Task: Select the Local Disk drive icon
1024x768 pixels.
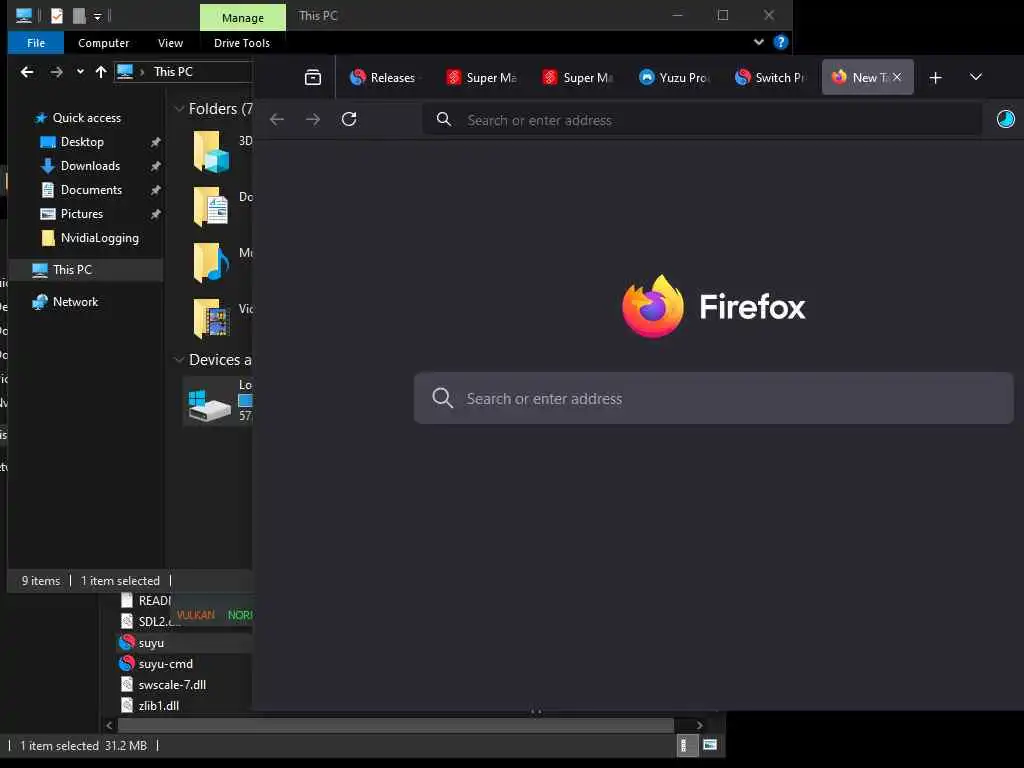Action: point(209,404)
